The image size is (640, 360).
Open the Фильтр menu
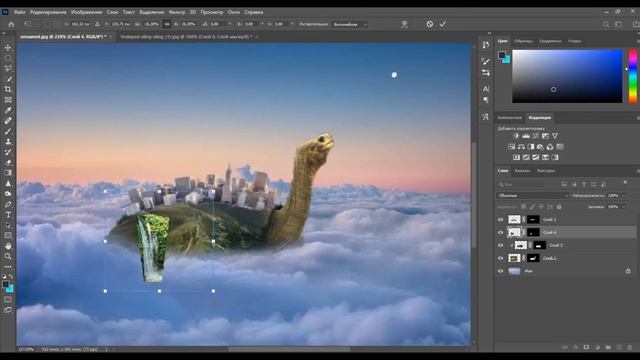coord(176,12)
